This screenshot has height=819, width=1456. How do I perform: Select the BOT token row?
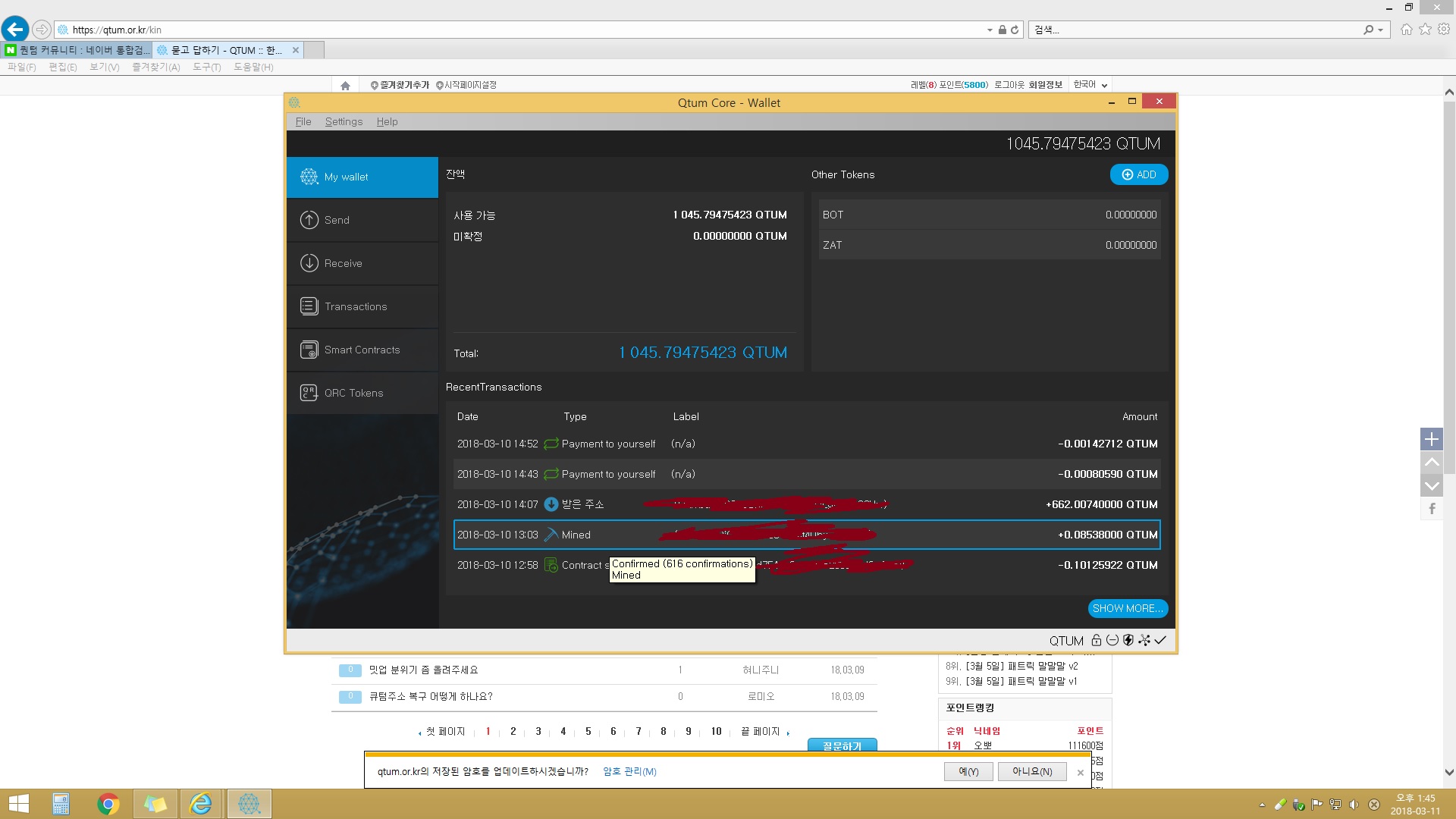[x=990, y=215]
